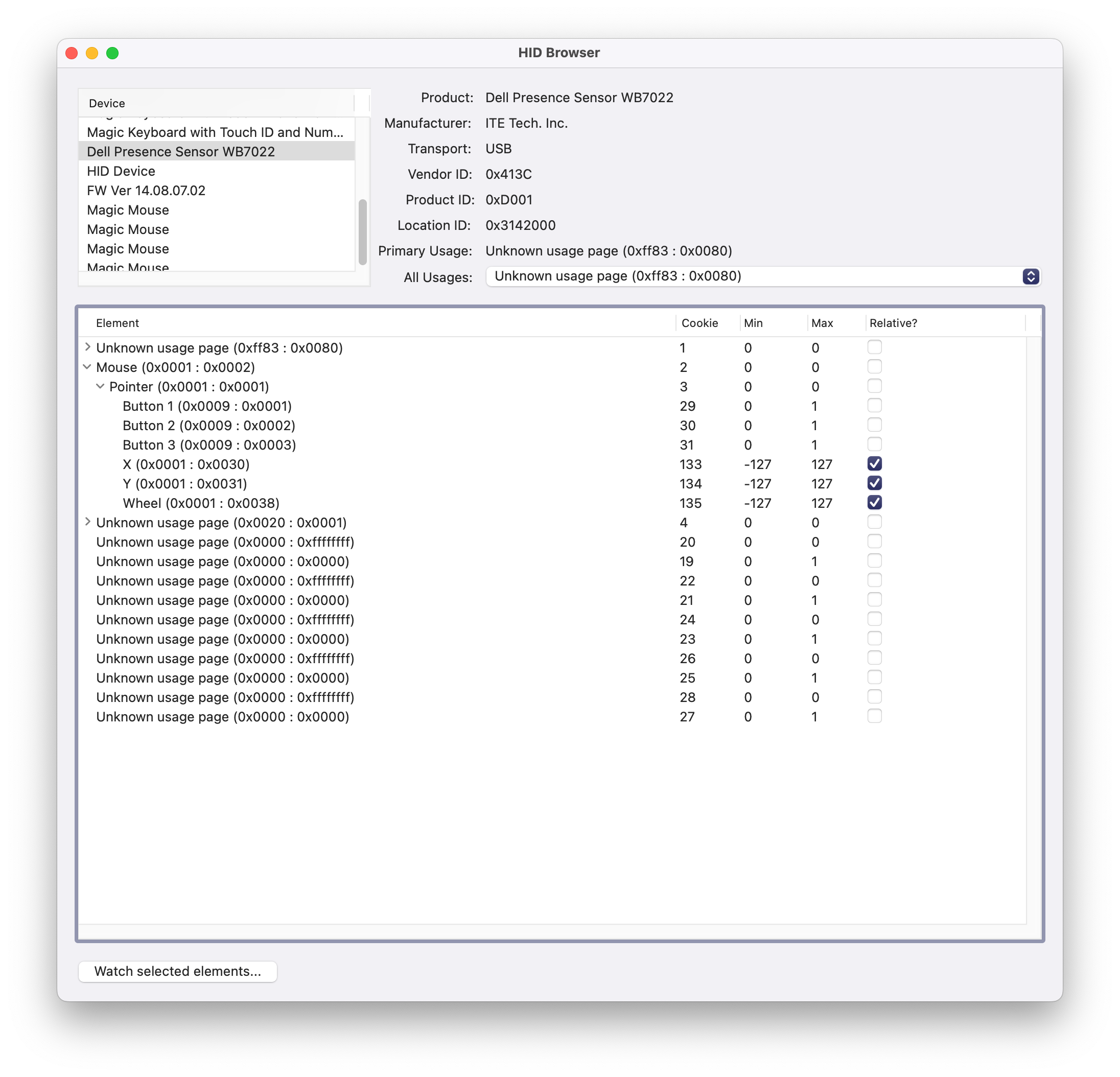The height and width of the screenshot is (1077, 1120).
Task: Check Relative box for Button 1 row
Action: coord(874,405)
